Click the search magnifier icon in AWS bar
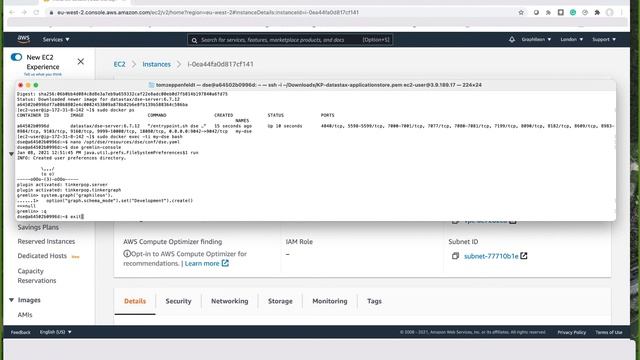Viewport: 640px width, 360px height. click(x=194, y=40)
